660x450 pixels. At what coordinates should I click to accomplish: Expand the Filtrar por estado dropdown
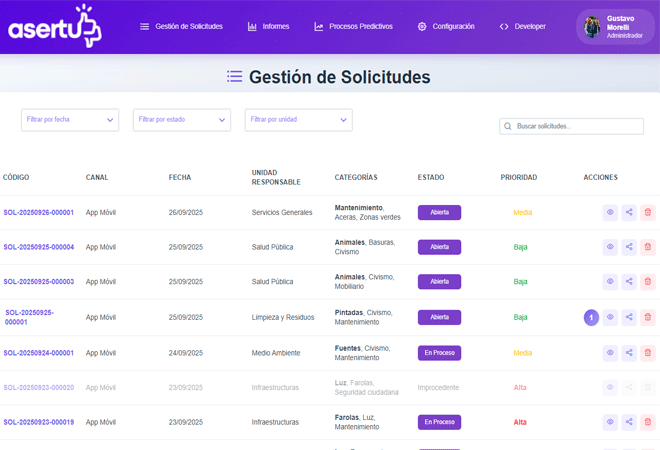tap(182, 120)
